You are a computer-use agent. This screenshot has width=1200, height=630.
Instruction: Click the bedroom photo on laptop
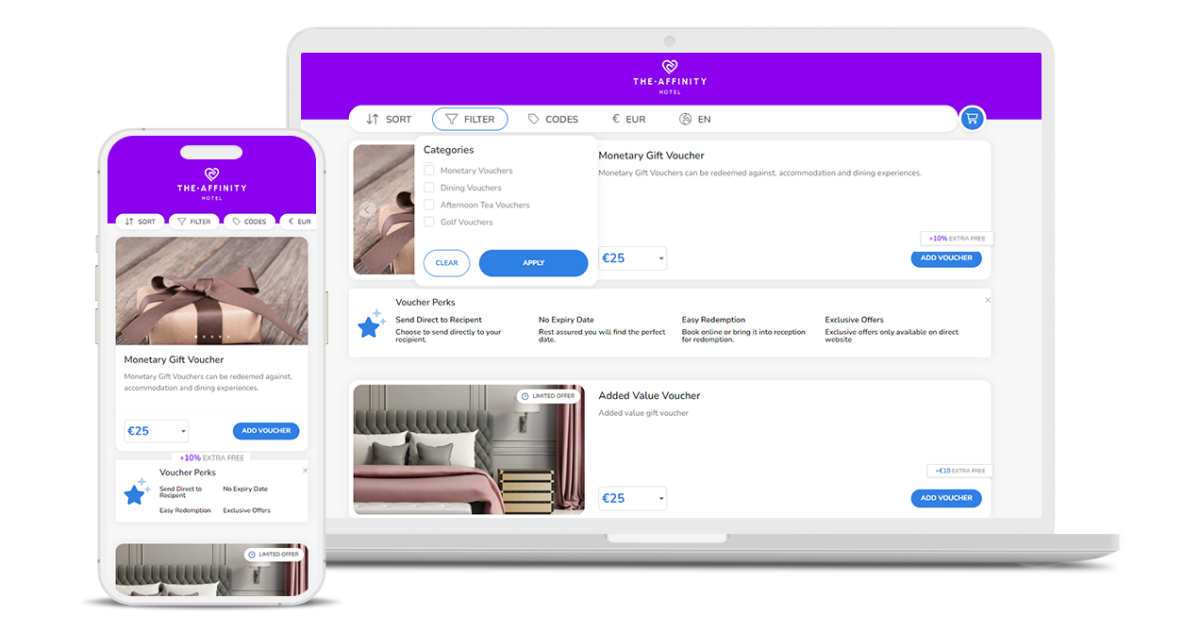point(469,449)
